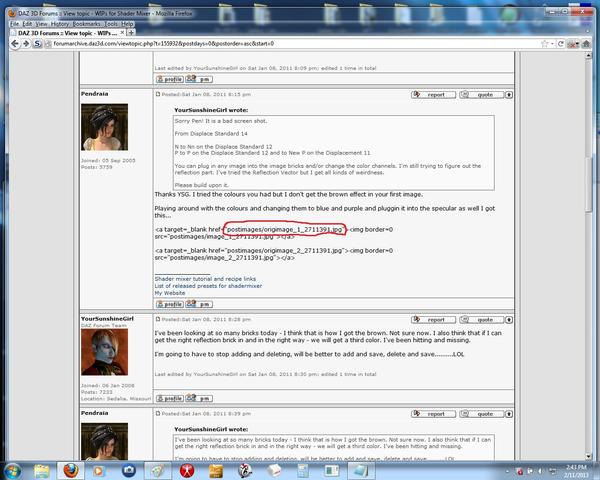This screenshot has width=600, height=480.
Task: Click Pendraia's avatar in the 8:15 pm post
Action: pyautogui.click(x=104, y=127)
